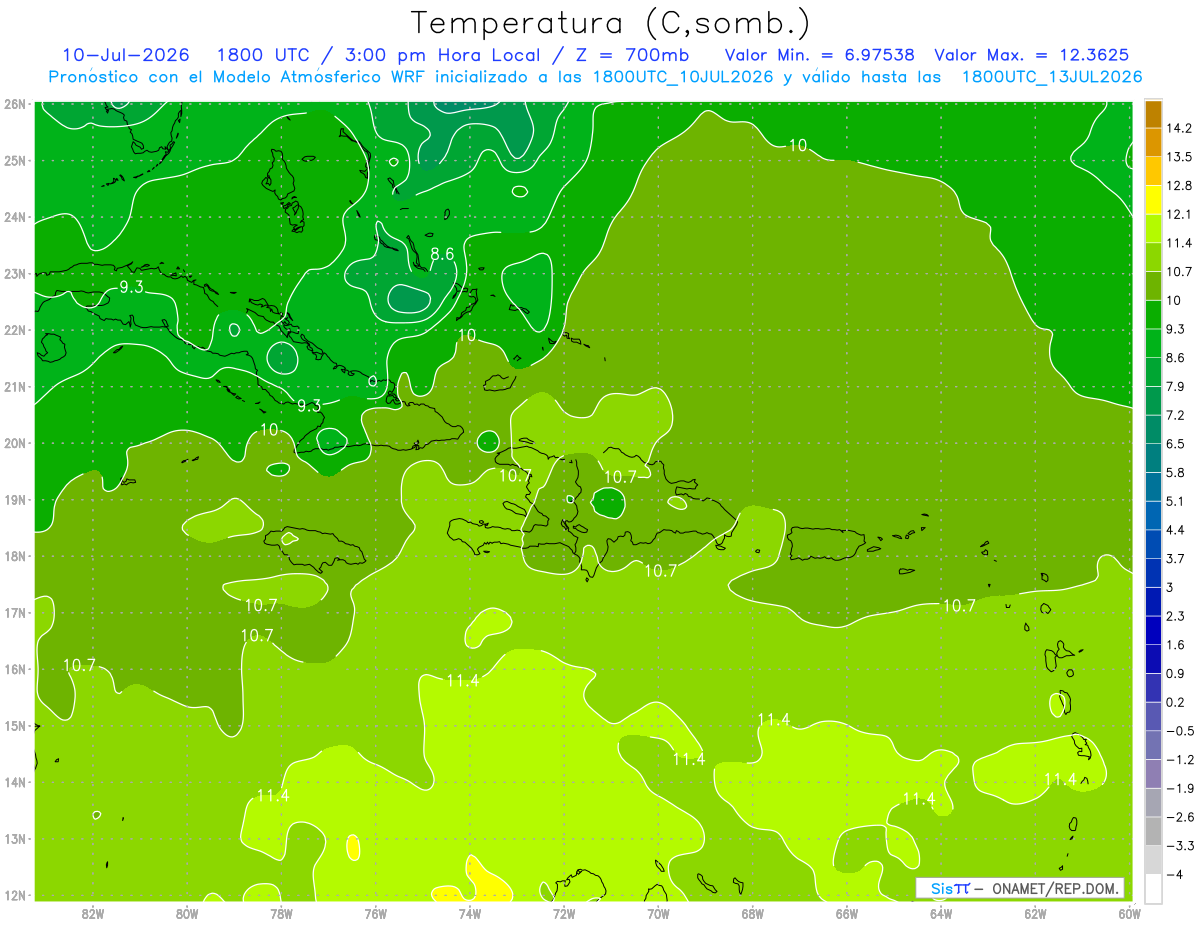Click the 78W longitude axis label
This screenshot has height=927, width=1200.
pyautogui.click(x=281, y=912)
